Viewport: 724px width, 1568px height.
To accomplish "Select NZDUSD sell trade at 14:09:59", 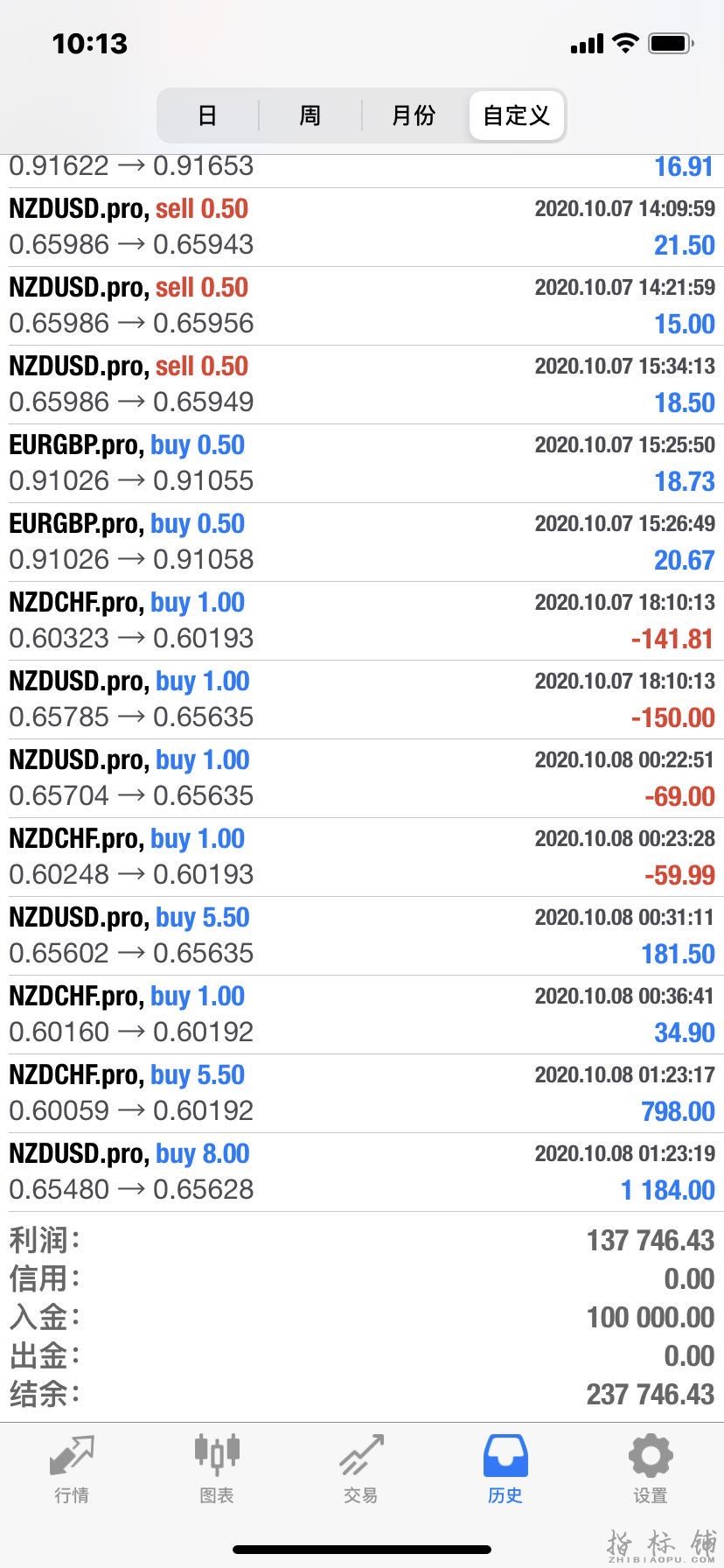I will pos(362,227).
